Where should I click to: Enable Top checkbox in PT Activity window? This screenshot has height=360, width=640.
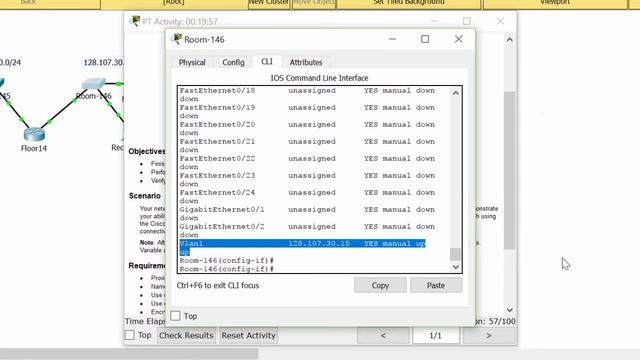coord(129,335)
